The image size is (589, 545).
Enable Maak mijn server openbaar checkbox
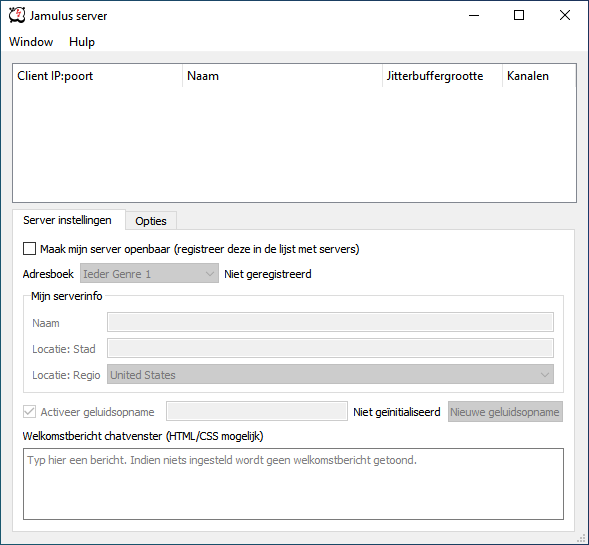[29, 249]
